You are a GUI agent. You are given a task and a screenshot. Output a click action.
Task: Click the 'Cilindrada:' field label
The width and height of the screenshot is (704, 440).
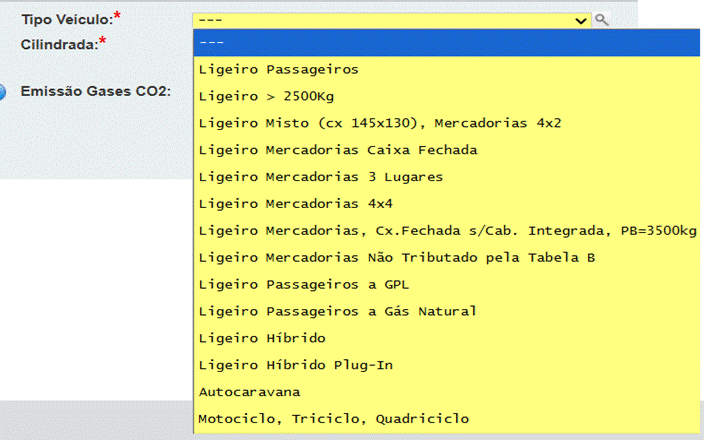58,43
